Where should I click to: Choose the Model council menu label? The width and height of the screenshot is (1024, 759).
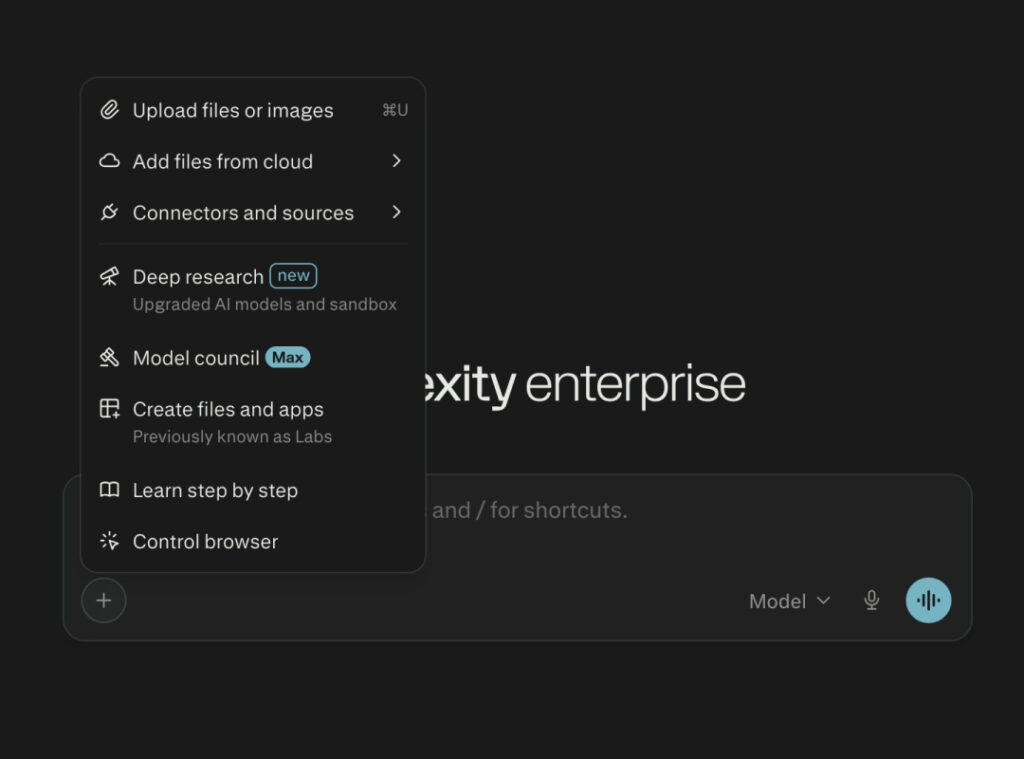196,358
